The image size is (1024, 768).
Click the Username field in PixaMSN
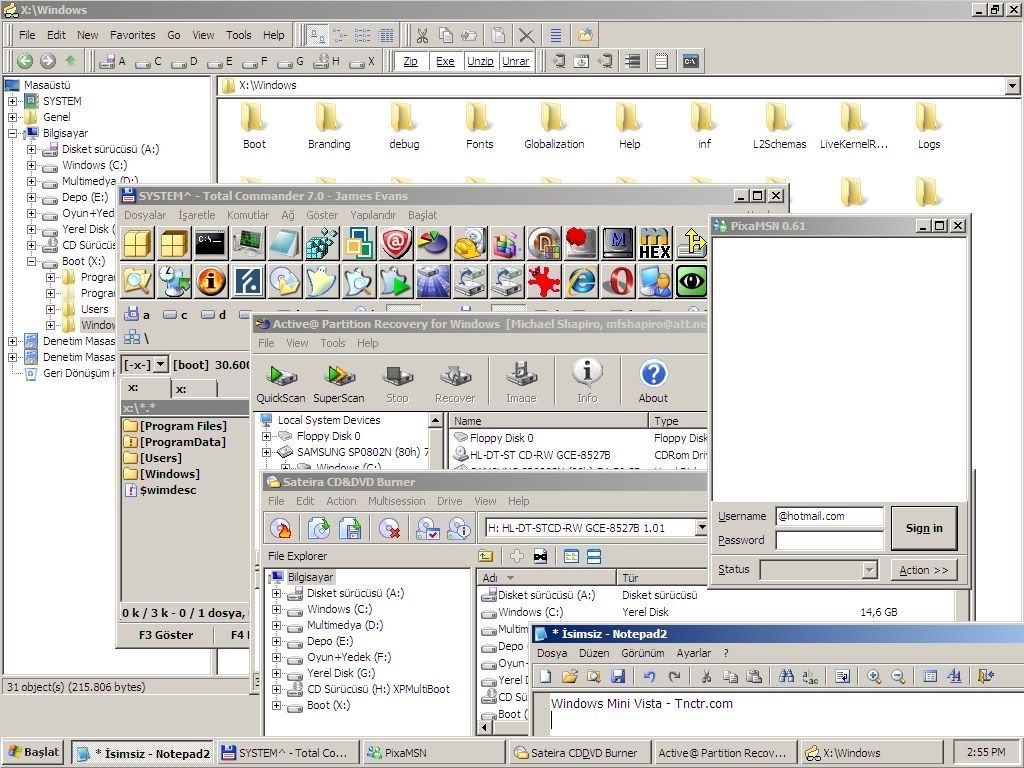[829, 516]
